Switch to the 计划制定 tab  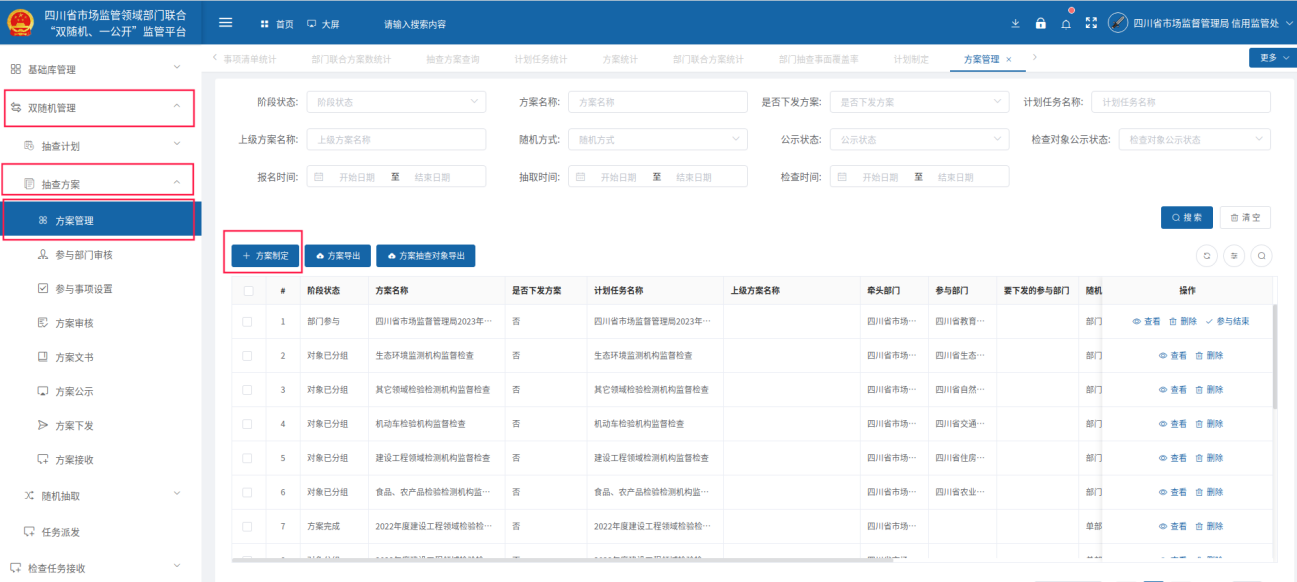pos(911,60)
